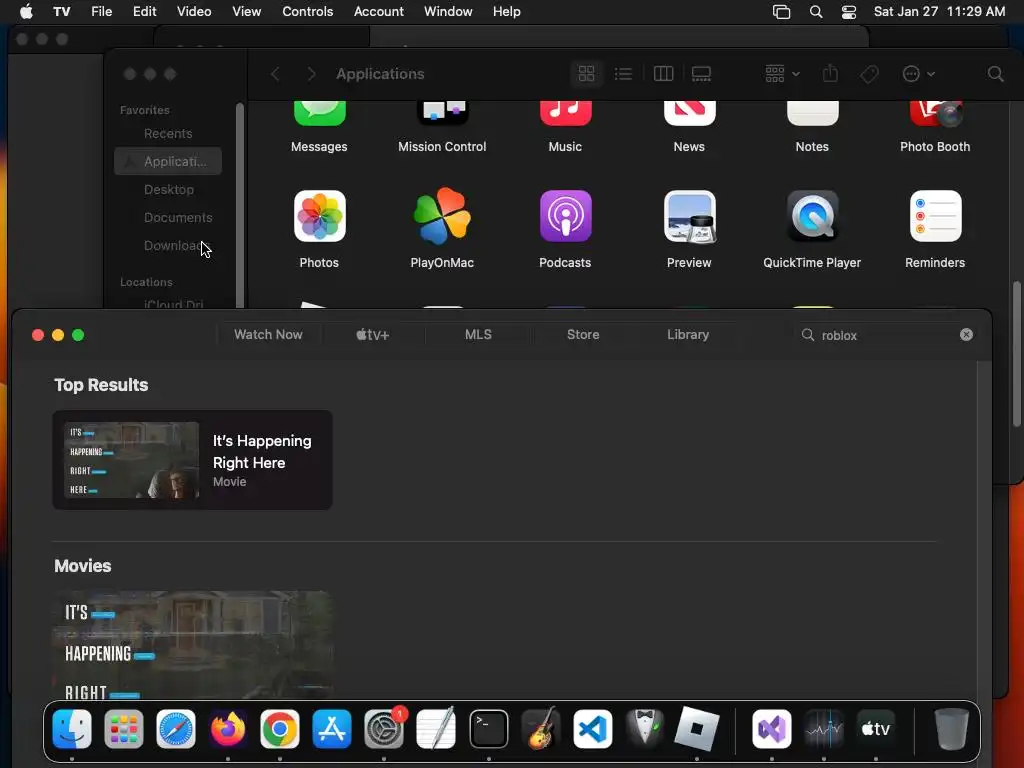Open GarageBand from the Dock
1024x768 pixels.
pyautogui.click(x=541, y=729)
